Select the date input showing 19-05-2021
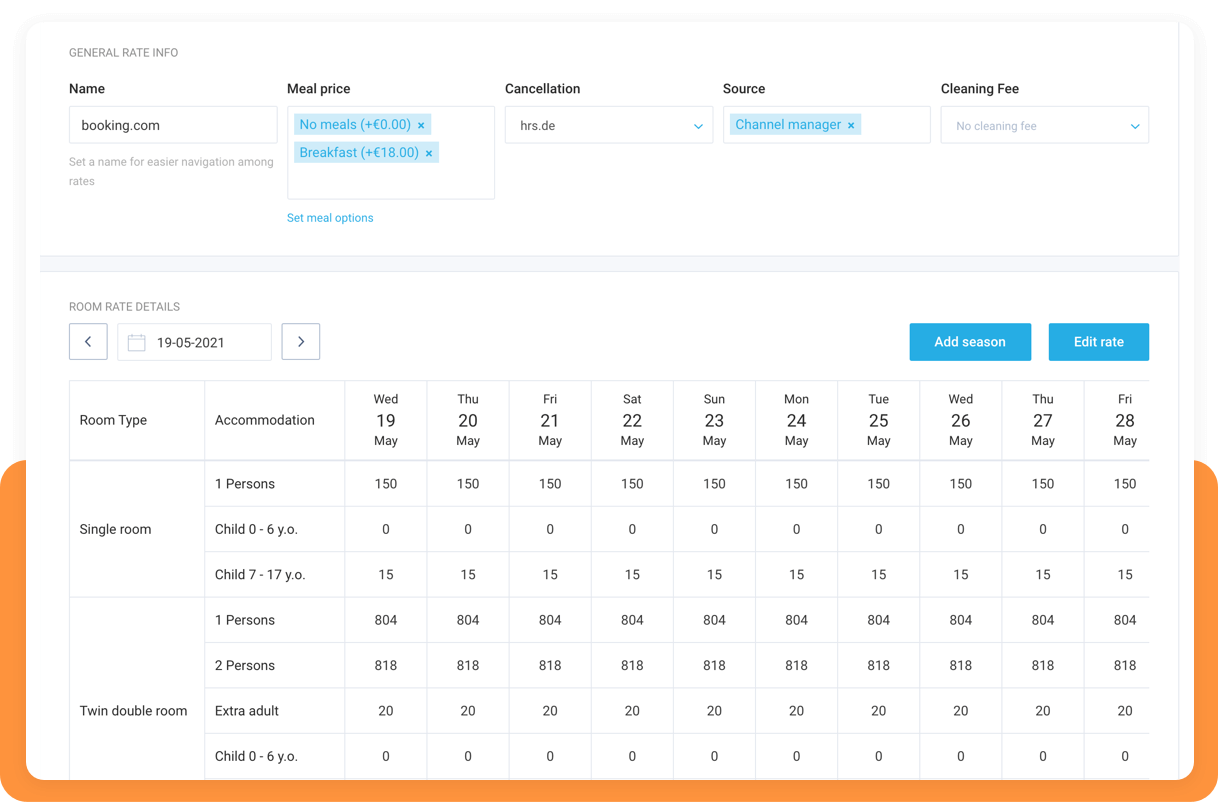This screenshot has height=802, width=1218. click(x=200, y=341)
